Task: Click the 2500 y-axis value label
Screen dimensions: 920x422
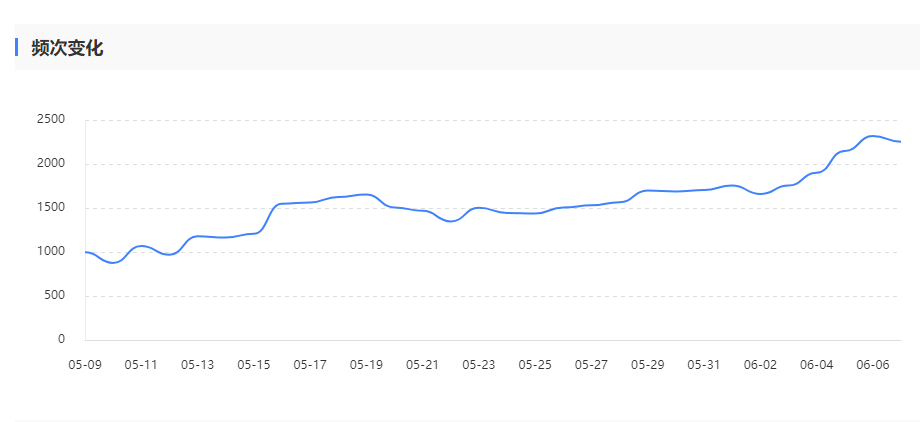Action: coord(50,120)
